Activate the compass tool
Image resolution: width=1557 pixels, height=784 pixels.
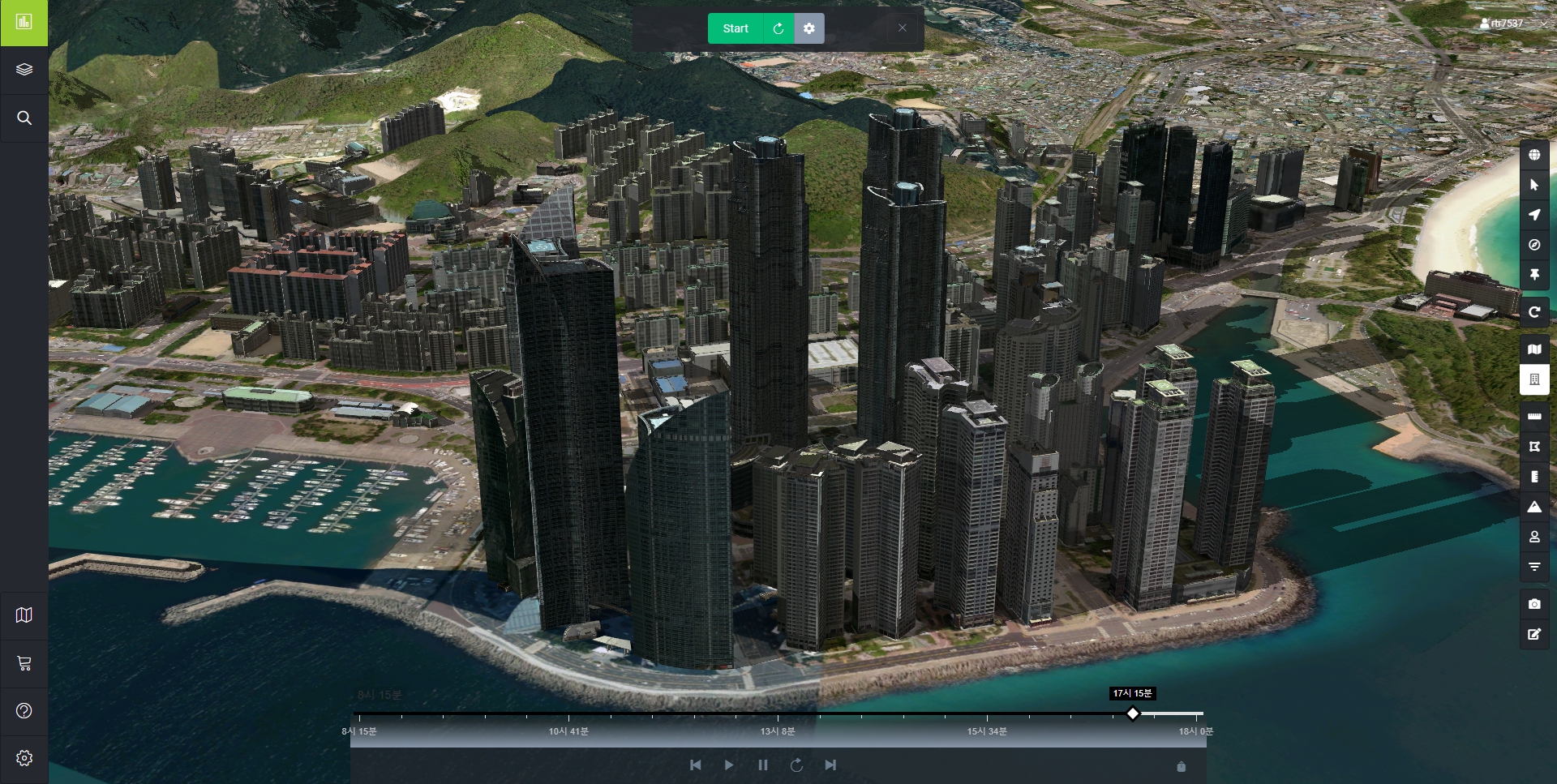[x=1534, y=245]
